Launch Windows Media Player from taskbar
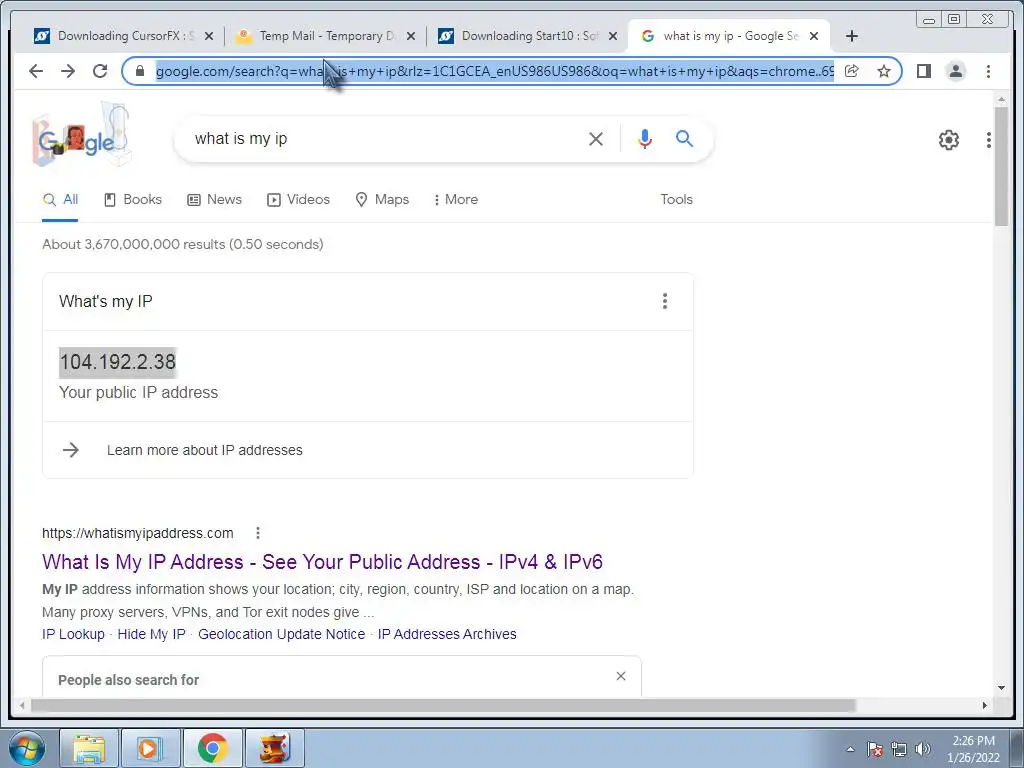The image size is (1024, 768). [x=150, y=748]
